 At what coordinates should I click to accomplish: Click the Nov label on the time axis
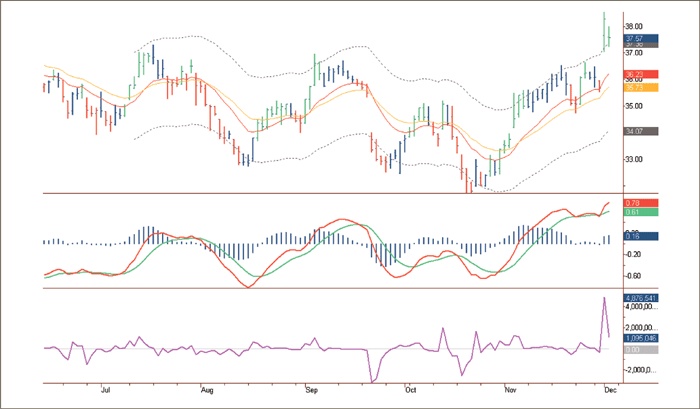pyautogui.click(x=511, y=385)
